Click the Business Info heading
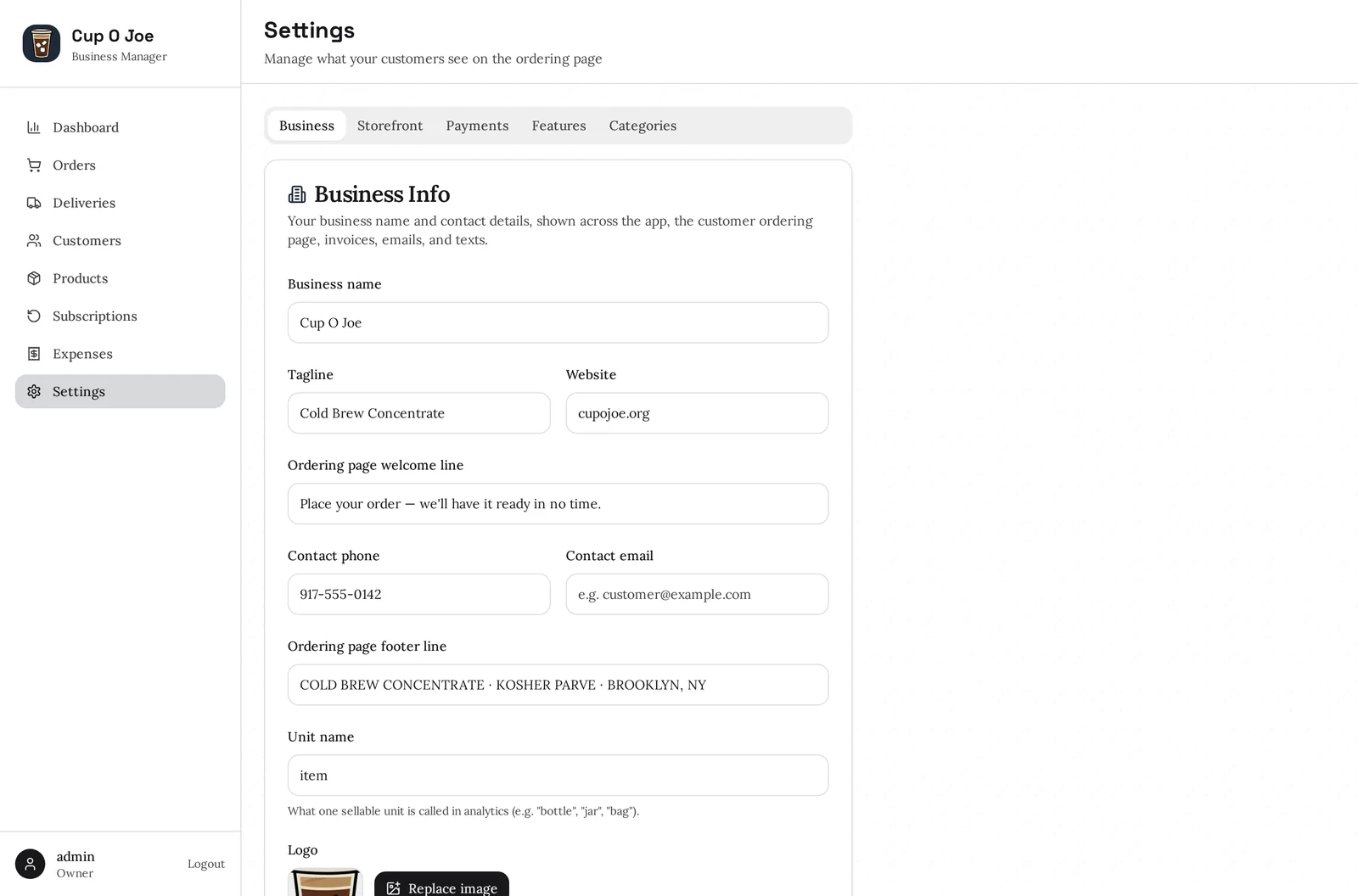This screenshot has width=1358, height=896. [x=382, y=194]
